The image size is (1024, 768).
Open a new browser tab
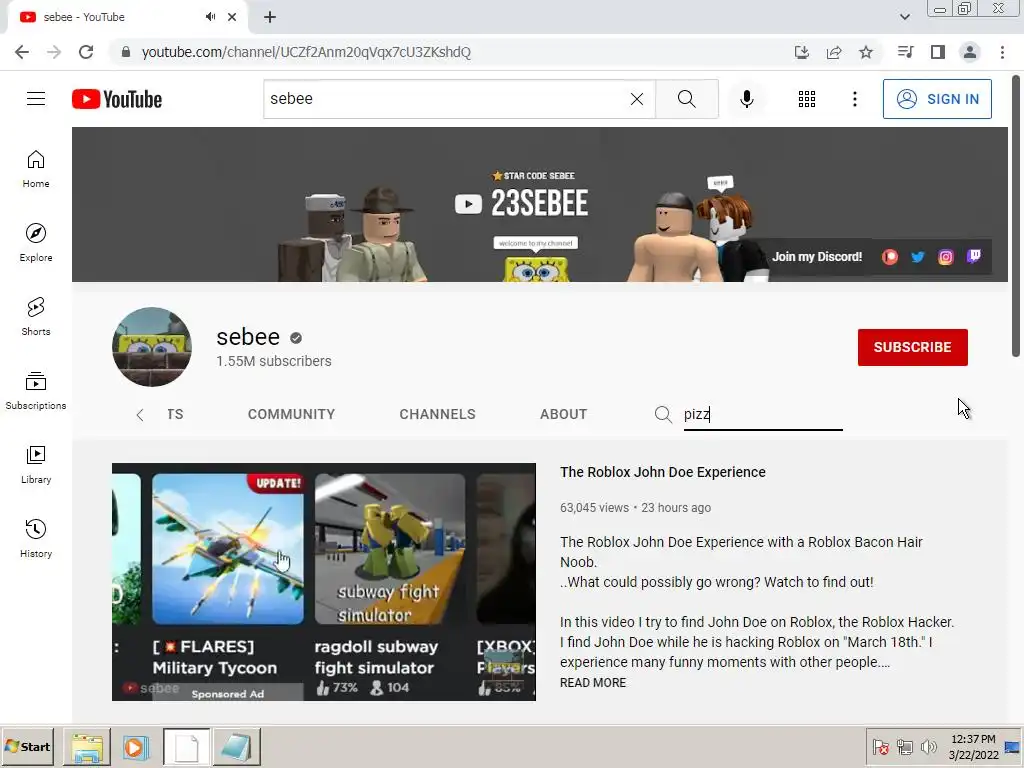pyautogui.click(x=270, y=17)
